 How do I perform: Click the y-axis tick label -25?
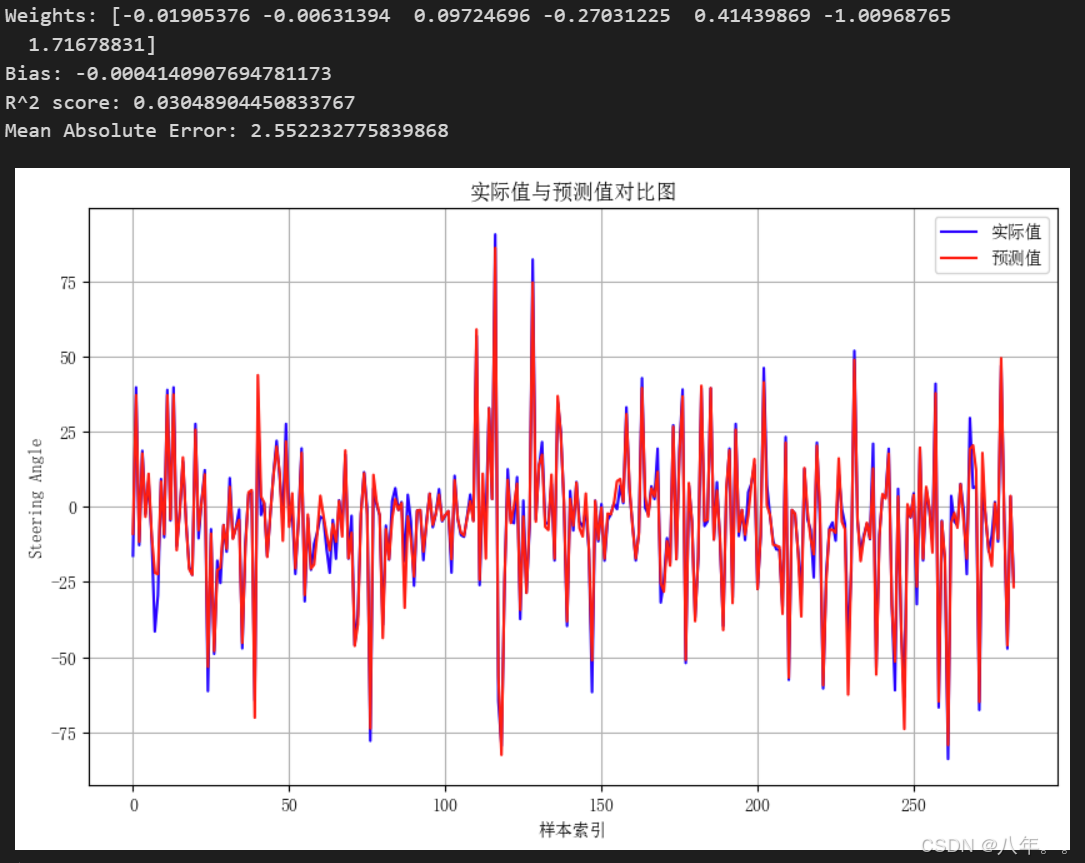64,583
